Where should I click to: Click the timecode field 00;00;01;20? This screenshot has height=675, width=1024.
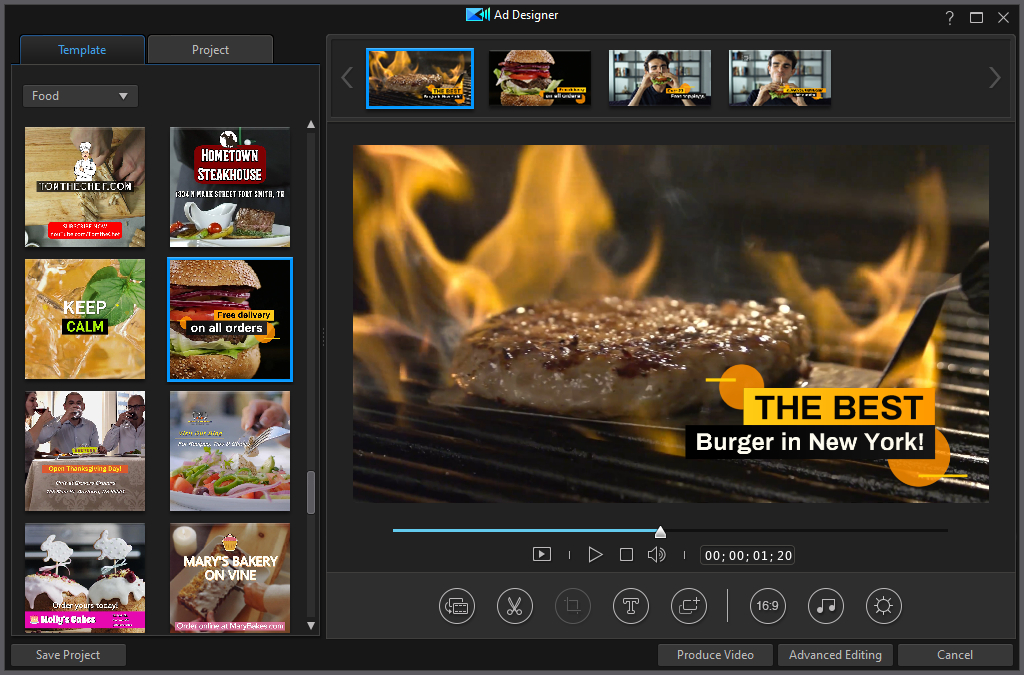(x=748, y=556)
